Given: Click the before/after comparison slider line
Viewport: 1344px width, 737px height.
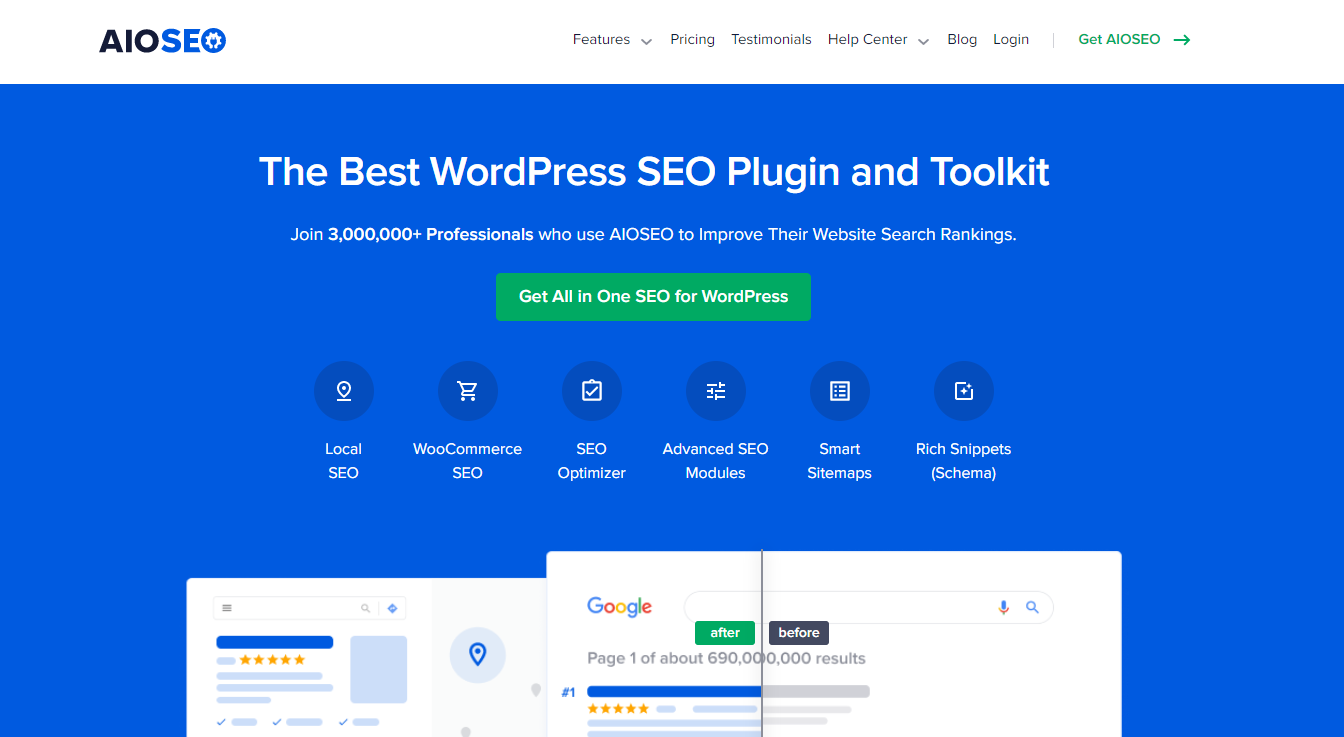Looking at the screenshot, I should 762,643.
